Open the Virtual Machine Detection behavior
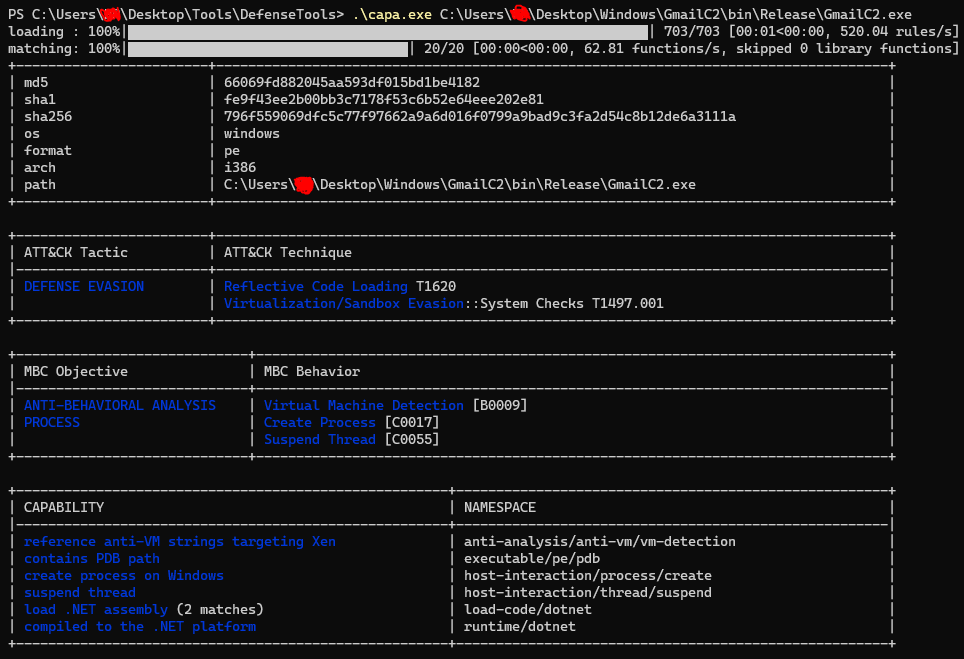 click(x=363, y=406)
